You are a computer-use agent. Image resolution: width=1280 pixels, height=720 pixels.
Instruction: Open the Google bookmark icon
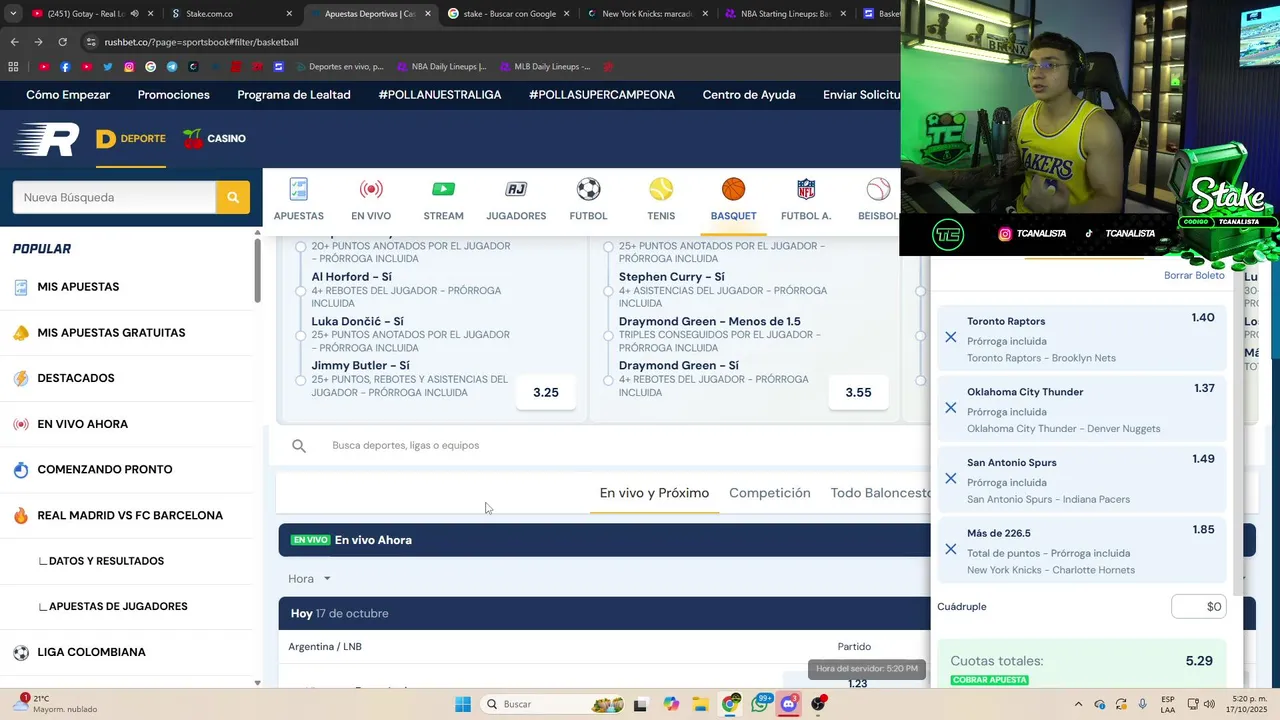pyautogui.click(x=150, y=67)
